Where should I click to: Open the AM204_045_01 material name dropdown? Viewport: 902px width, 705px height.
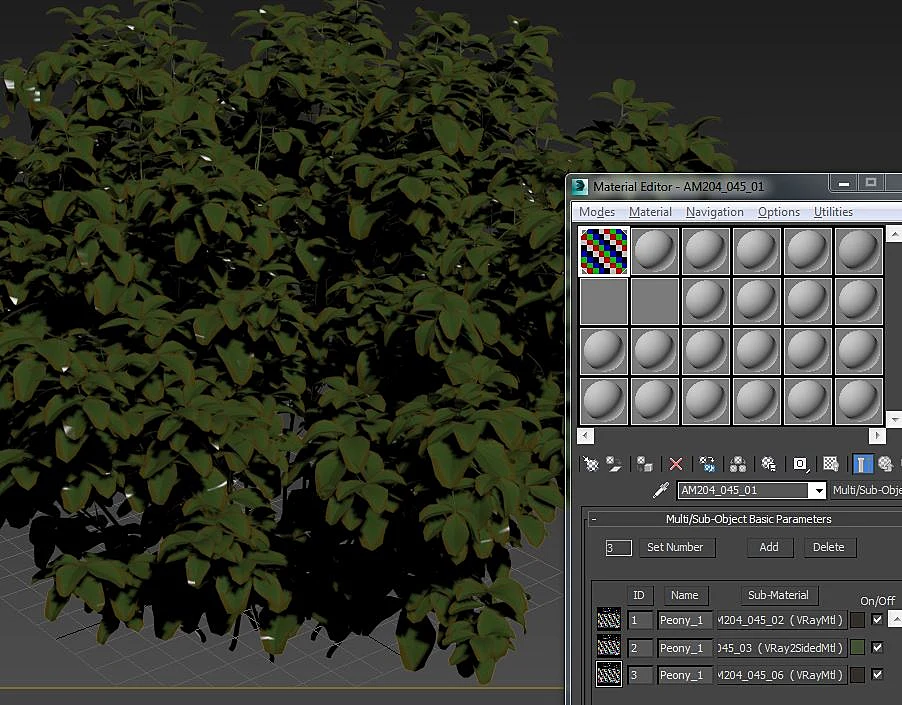[x=818, y=491]
